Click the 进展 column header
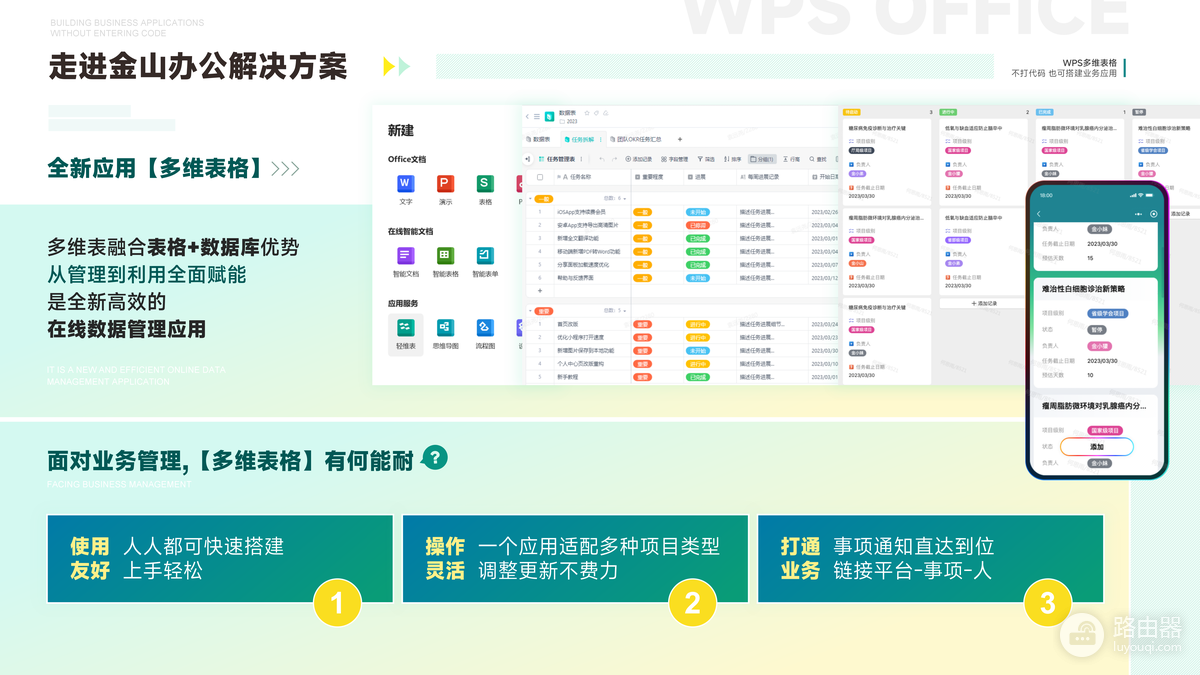 click(710, 177)
